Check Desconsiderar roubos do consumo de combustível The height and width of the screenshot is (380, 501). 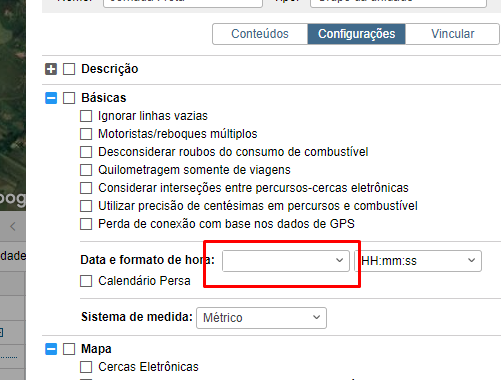coord(86,152)
